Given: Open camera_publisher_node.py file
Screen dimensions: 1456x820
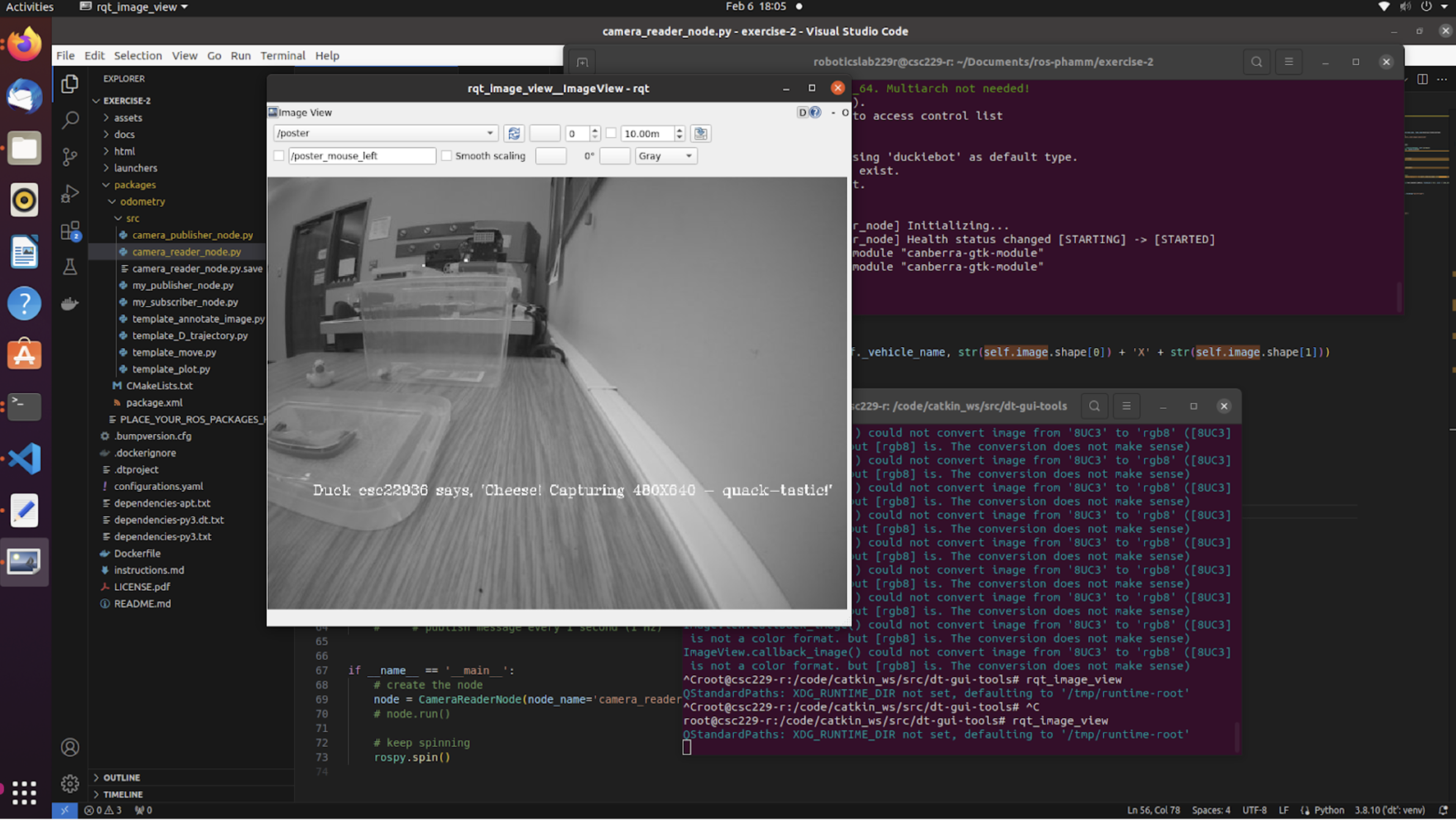Looking at the screenshot, I should tap(192, 235).
